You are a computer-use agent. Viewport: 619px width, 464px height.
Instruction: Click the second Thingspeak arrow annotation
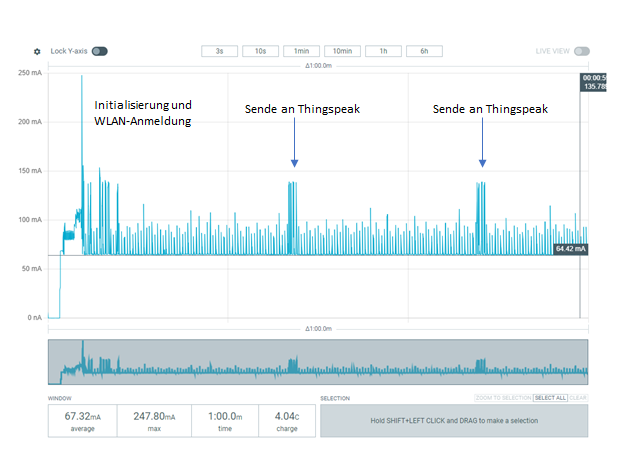point(482,142)
